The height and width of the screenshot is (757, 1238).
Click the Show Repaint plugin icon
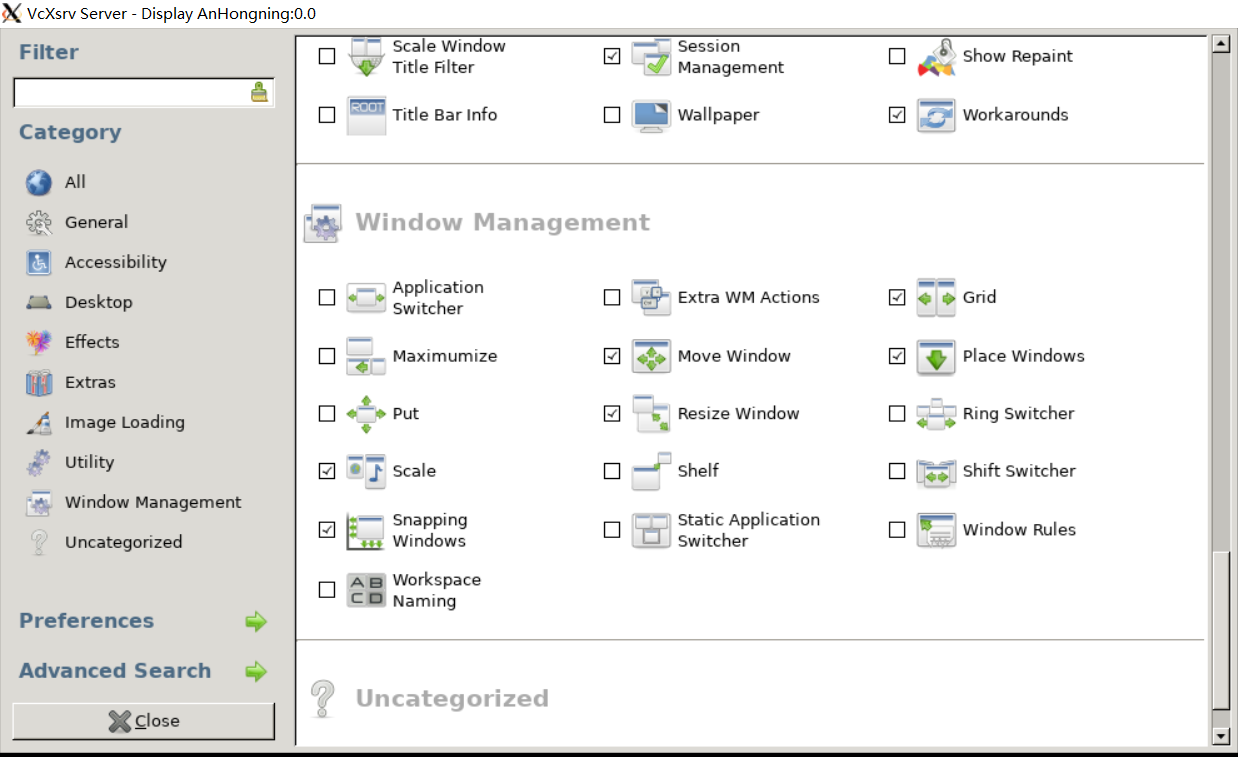pyautogui.click(x=936, y=57)
